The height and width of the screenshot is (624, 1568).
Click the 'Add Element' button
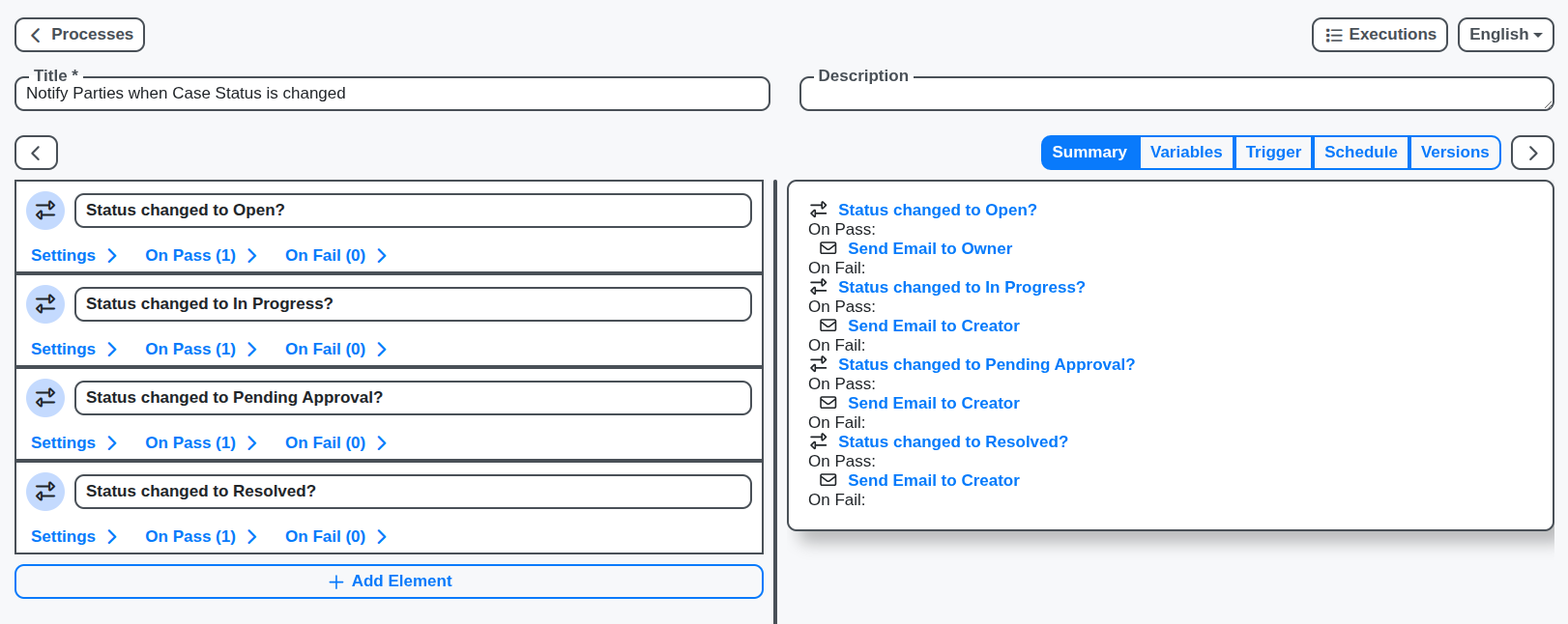click(389, 581)
